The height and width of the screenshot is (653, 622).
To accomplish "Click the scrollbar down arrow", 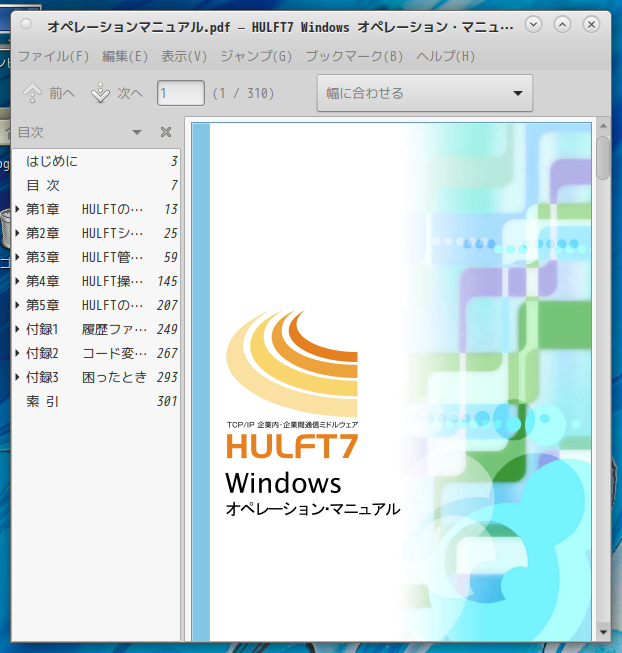I will pos(603,632).
